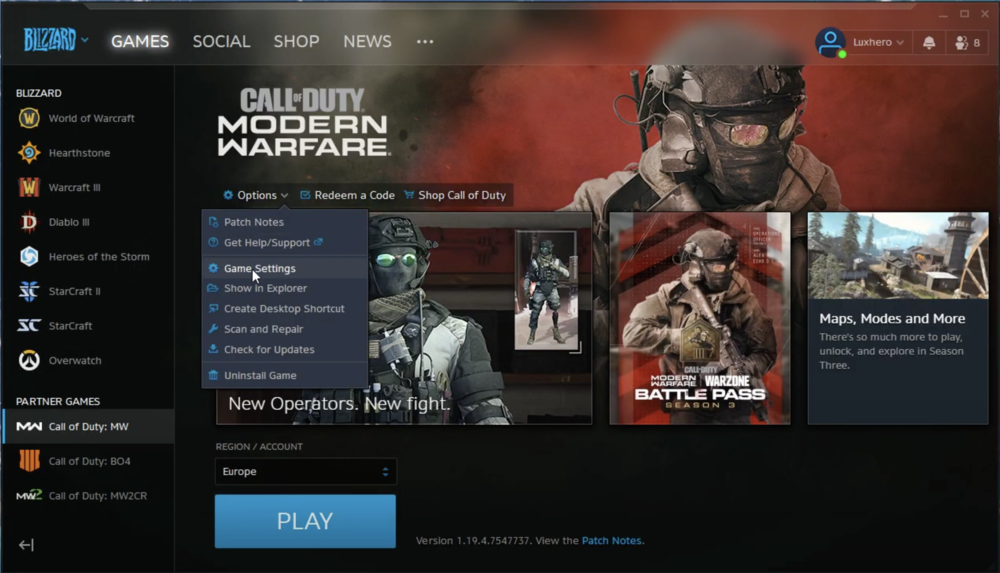This screenshot has height=573, width=1000.
Task: Select the World of Warcraft icon
Action: 29,118
